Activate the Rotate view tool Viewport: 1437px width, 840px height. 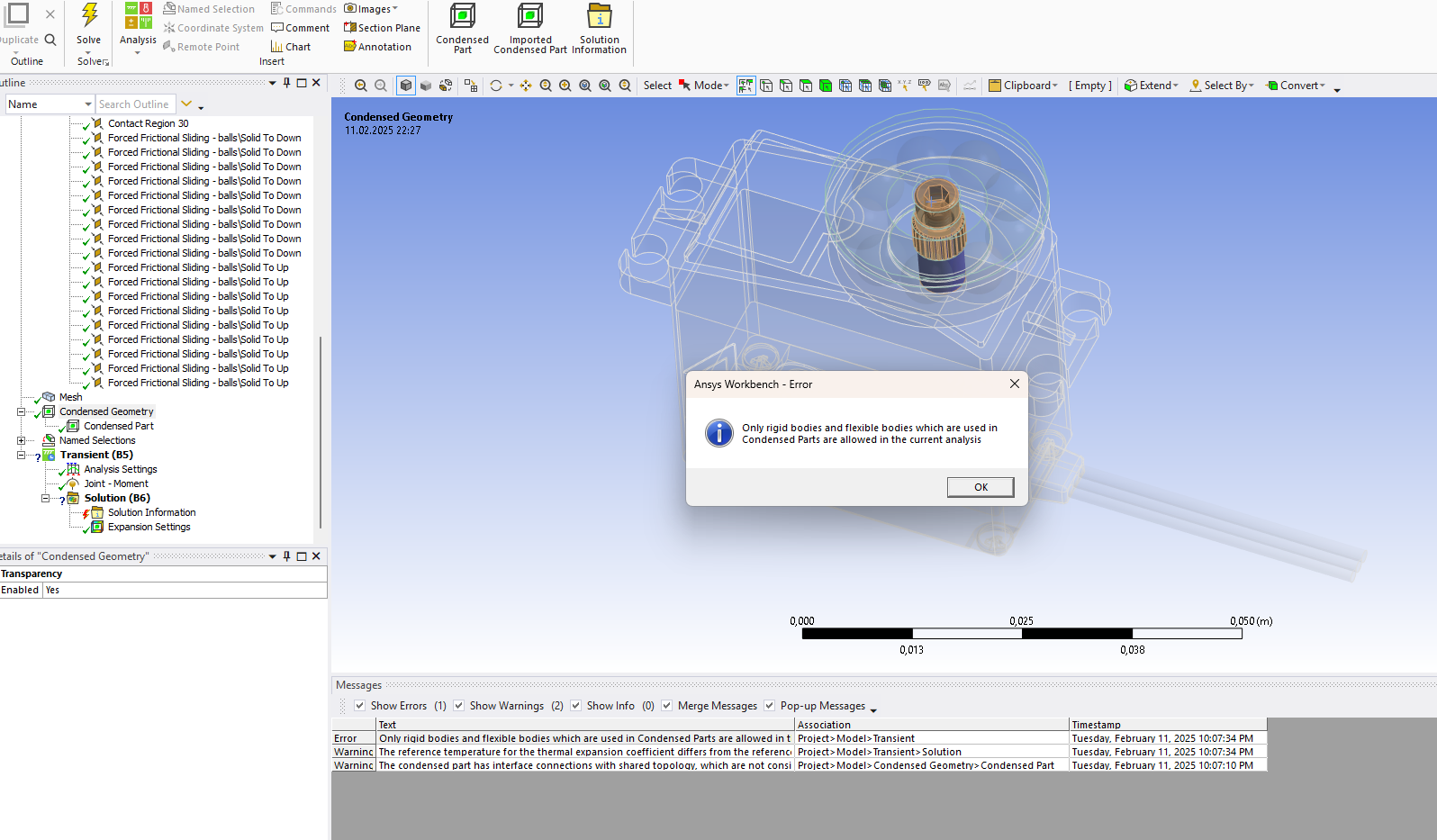[x=496, y=86]
